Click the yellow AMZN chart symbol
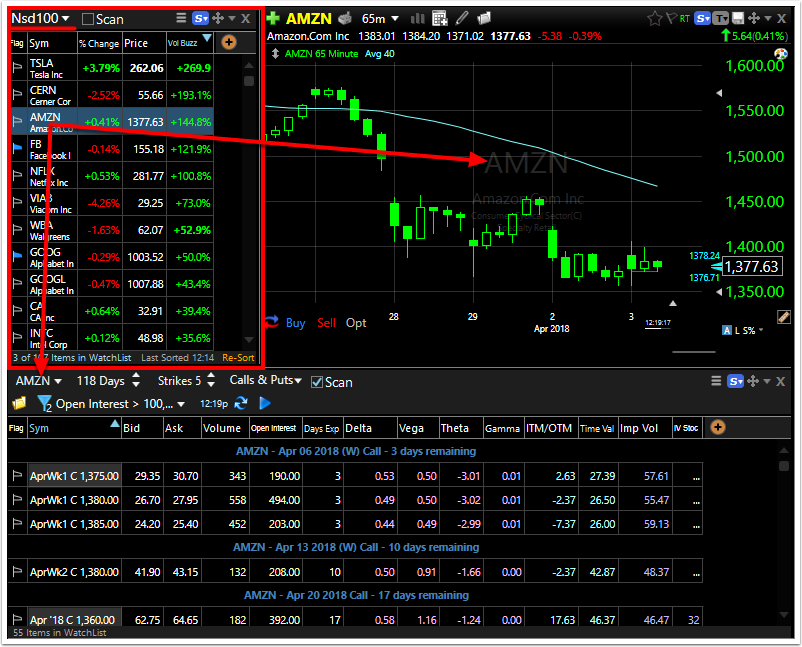Screen dimensions: 802x647 tap(308, 19)
